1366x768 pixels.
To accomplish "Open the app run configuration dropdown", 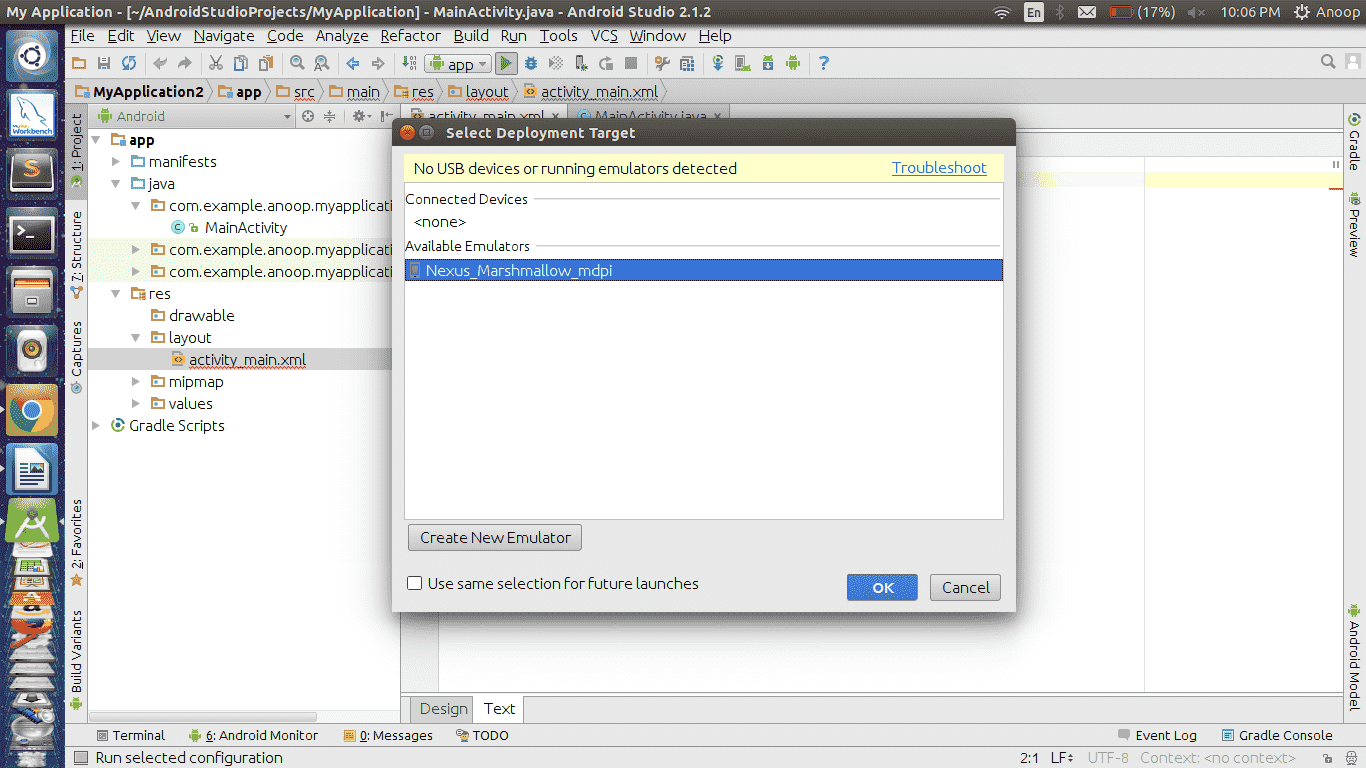I will 458,64.
